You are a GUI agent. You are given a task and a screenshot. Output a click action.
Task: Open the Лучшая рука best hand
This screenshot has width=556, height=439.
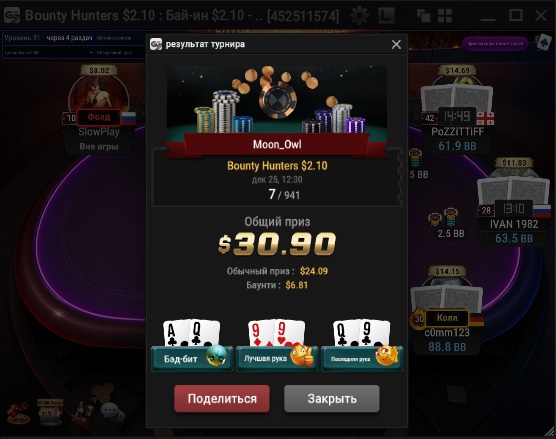coord(277,359)
